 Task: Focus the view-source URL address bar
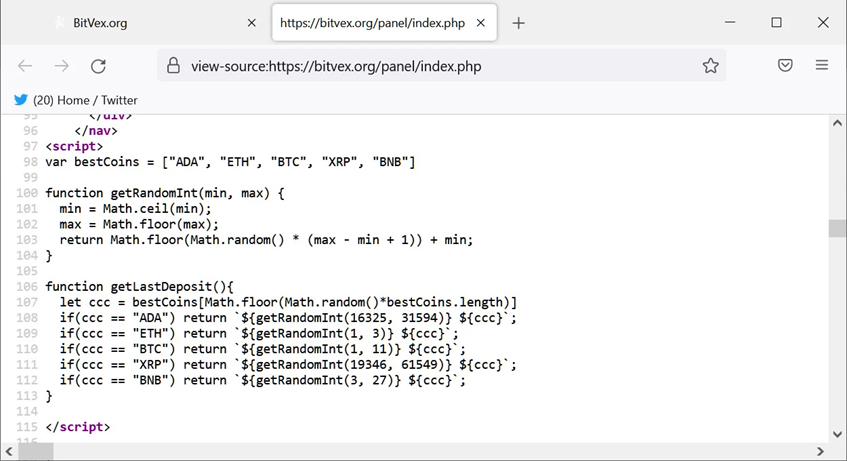pyautogui.click(x=441, y=66)
